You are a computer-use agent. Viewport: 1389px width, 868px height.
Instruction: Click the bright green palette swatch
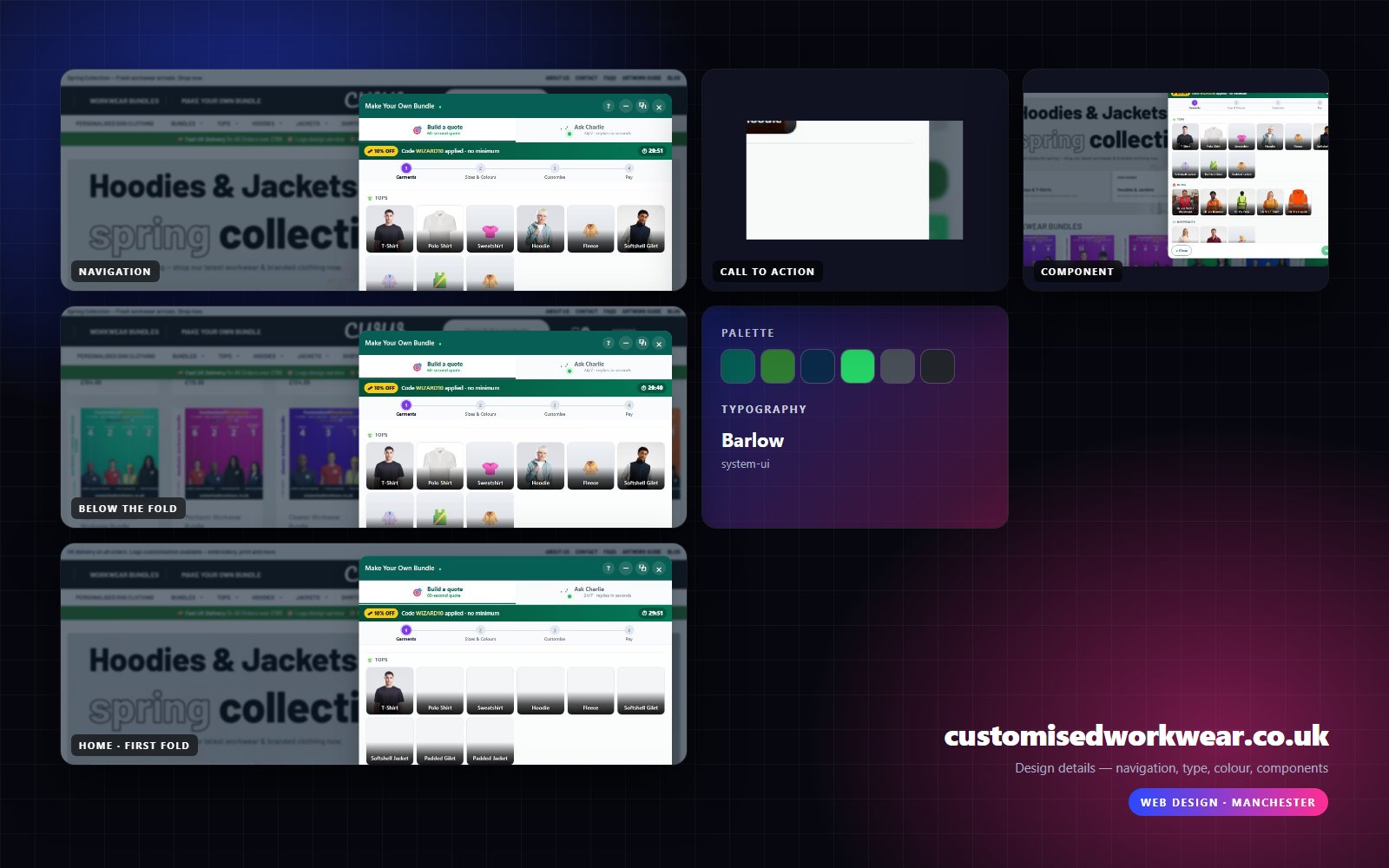pyautogui.click(x=858, y=366)
